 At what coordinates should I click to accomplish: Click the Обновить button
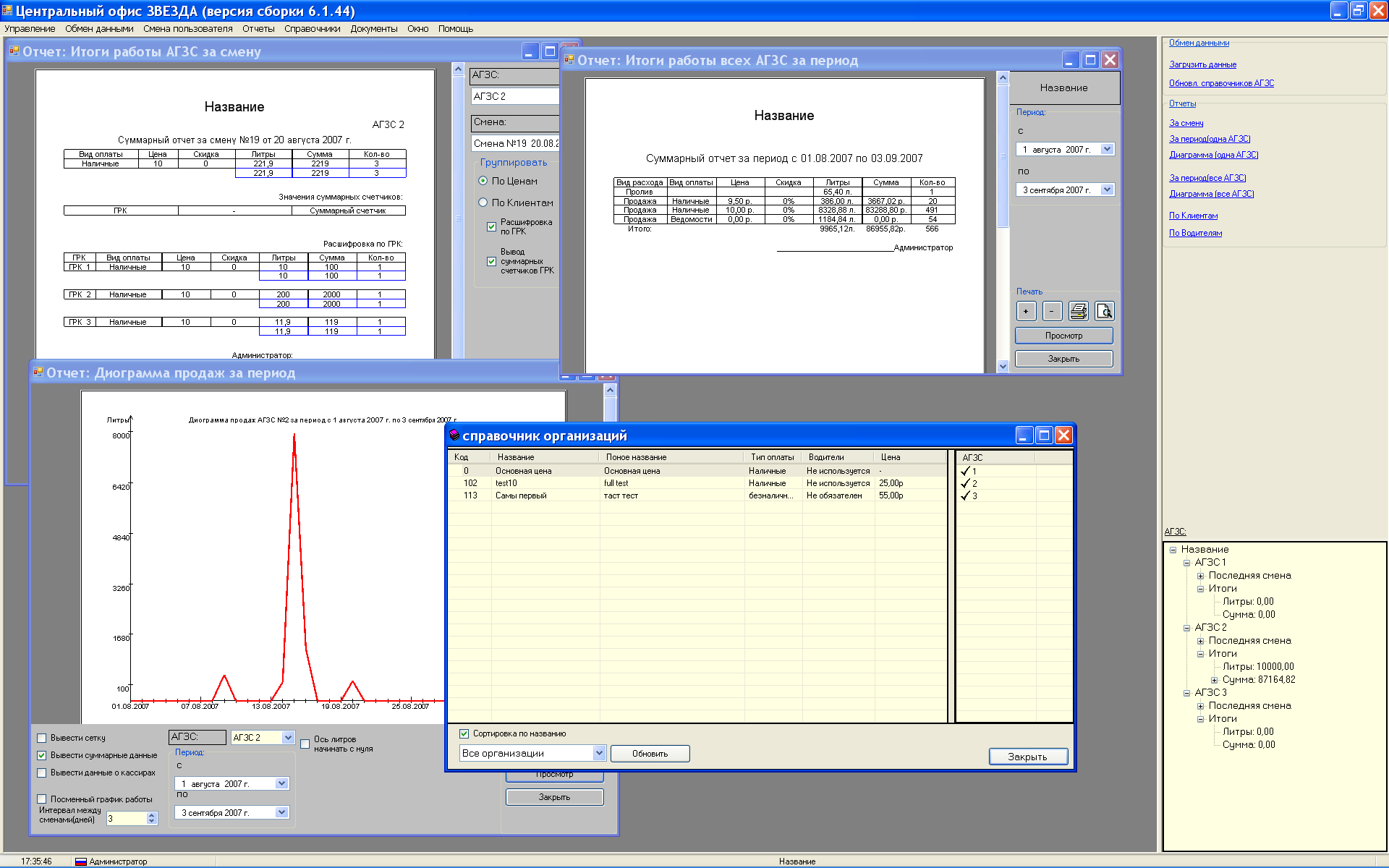(x=650, y=754)
